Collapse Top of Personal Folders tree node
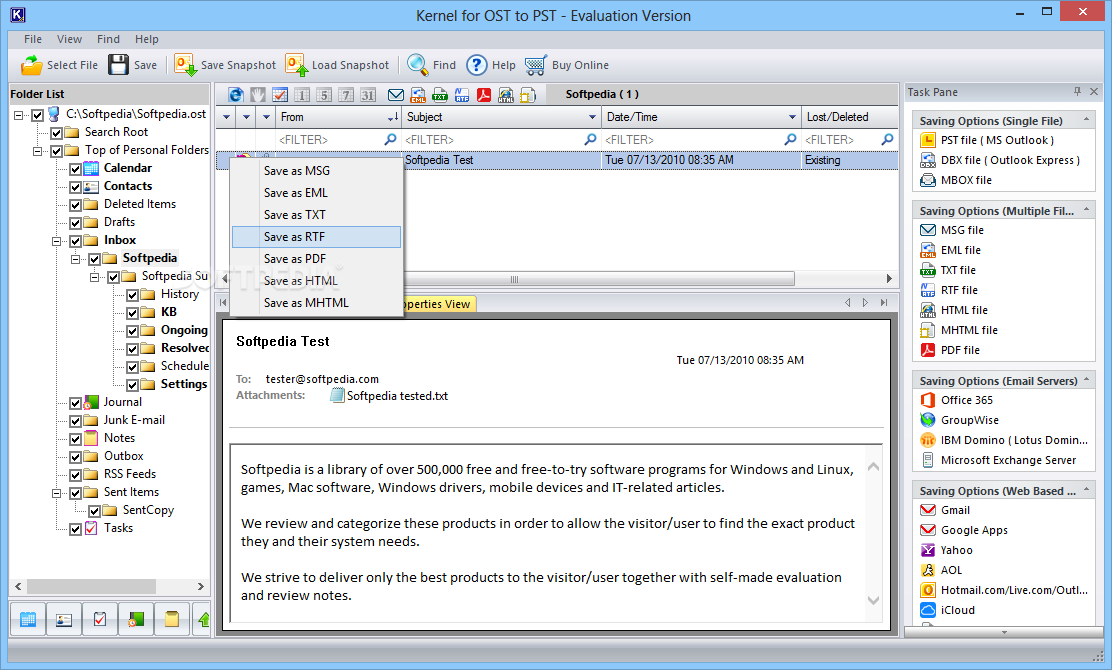 click(38, 151)
